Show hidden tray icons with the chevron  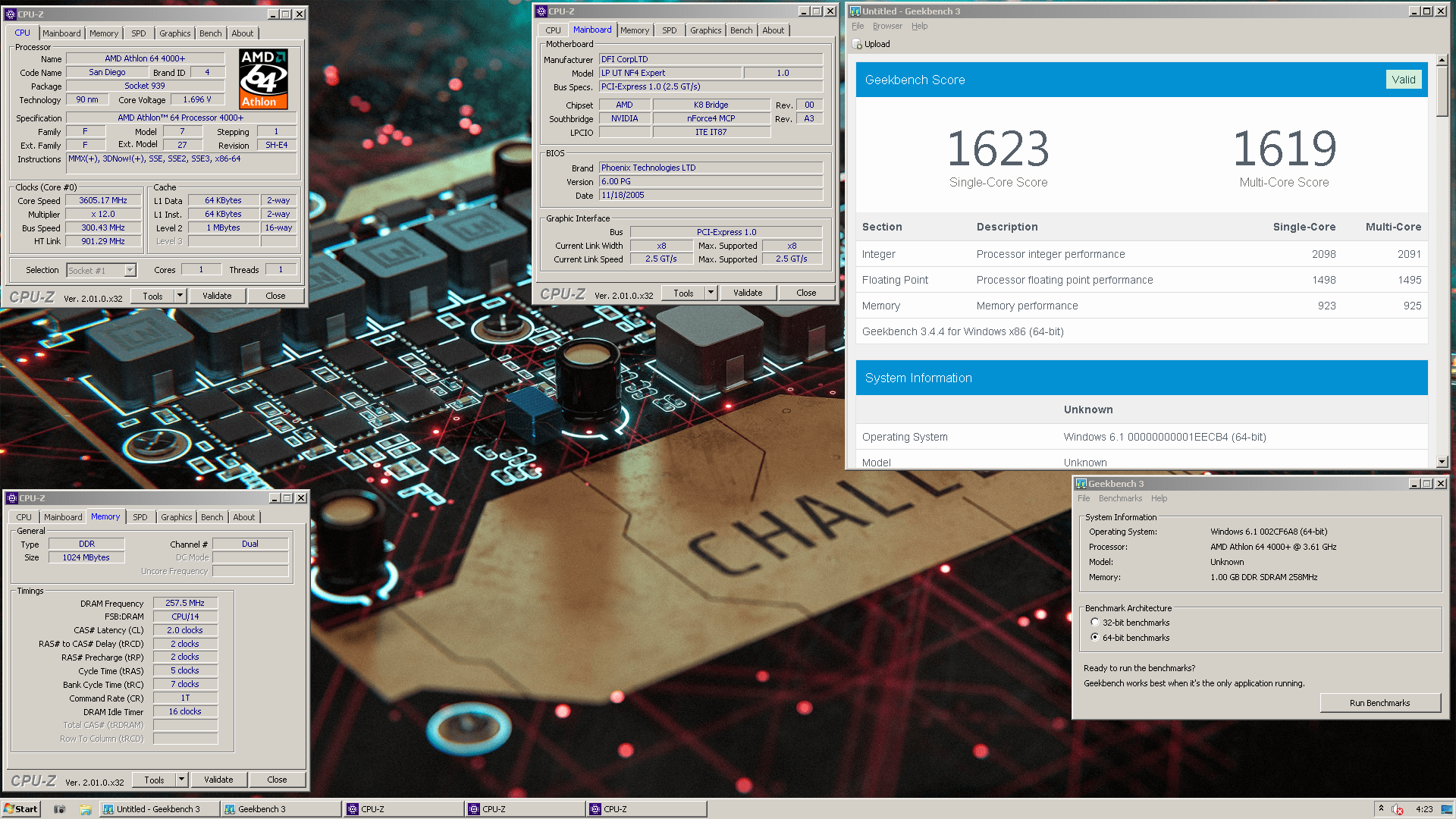coord(1381,808)
